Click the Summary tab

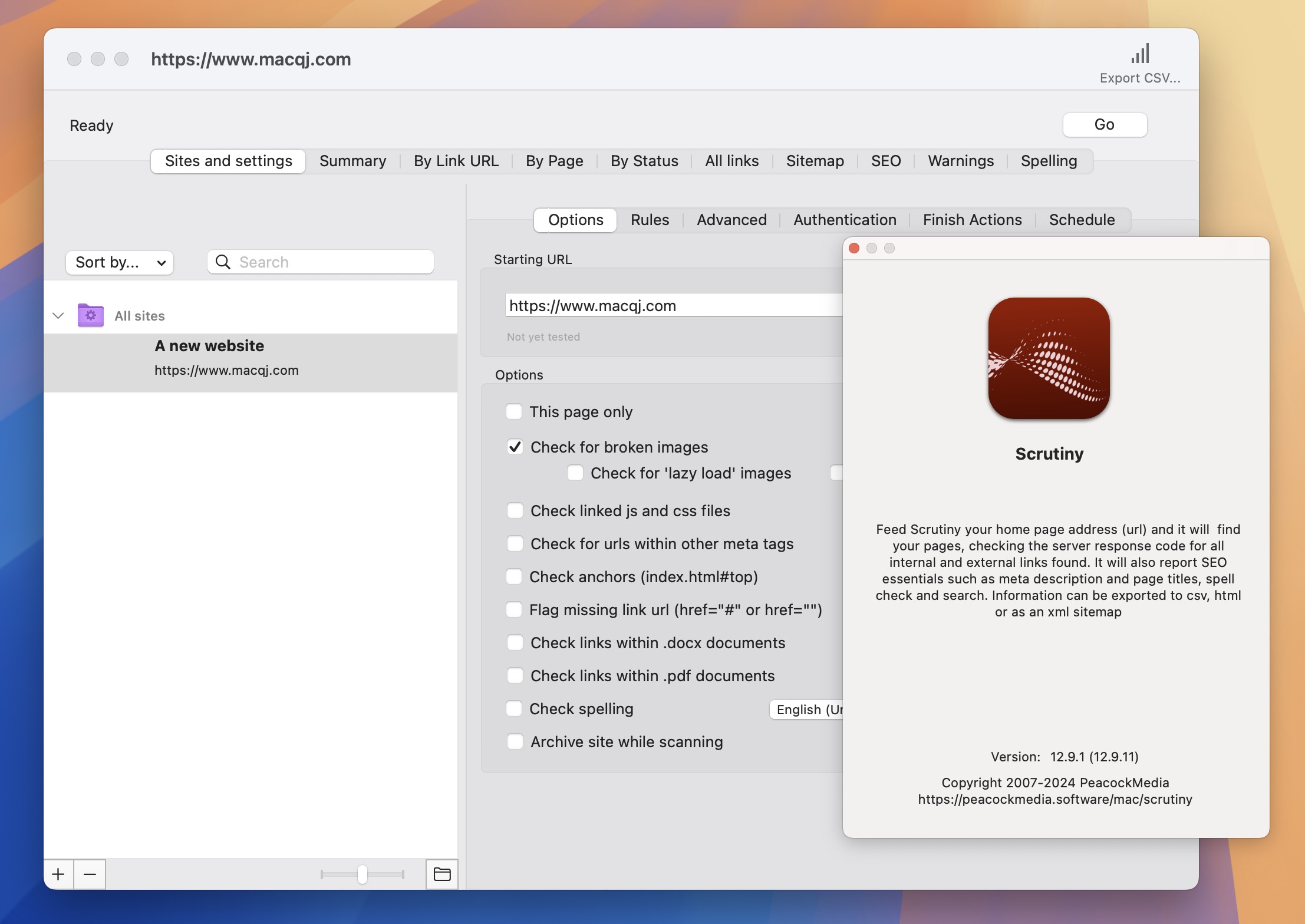pyautogui.click(x=353, y=160)
